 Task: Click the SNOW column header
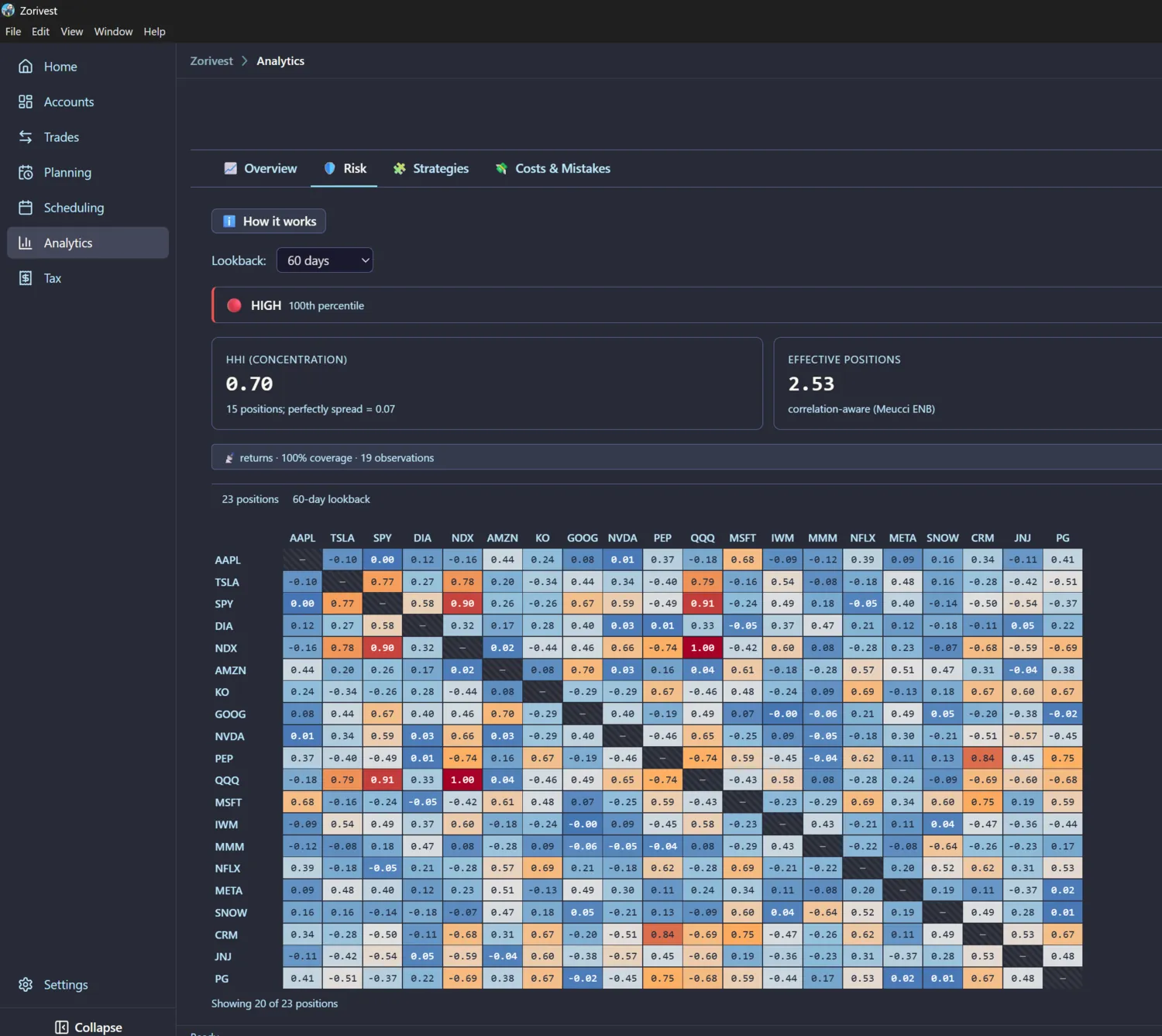tap(943, 538)
